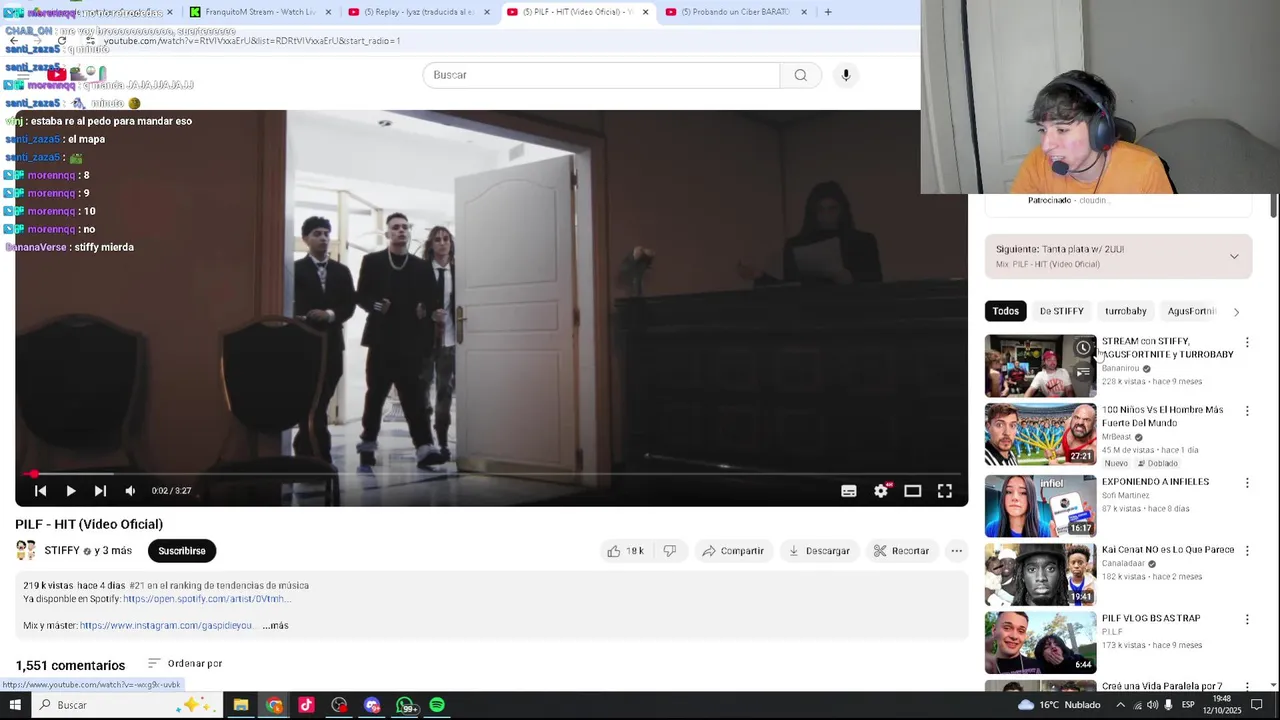Select the De STIFFY filter chip
1280x720 pixels.
tap(1061, 311)
